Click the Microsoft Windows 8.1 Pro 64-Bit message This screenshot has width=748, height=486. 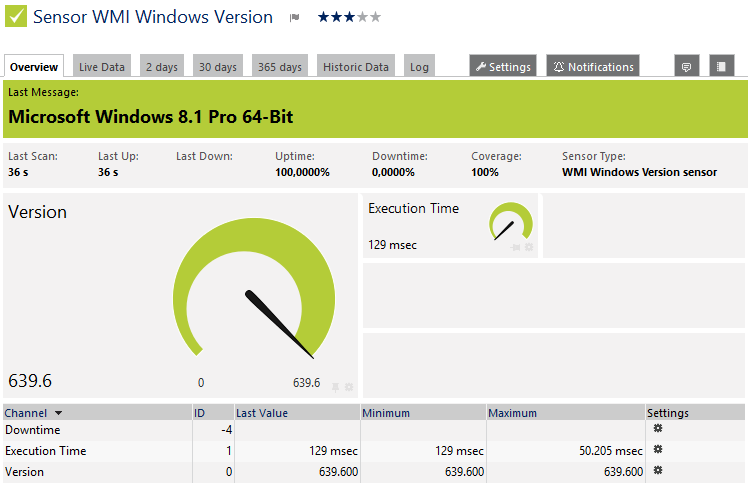[151, 117]
